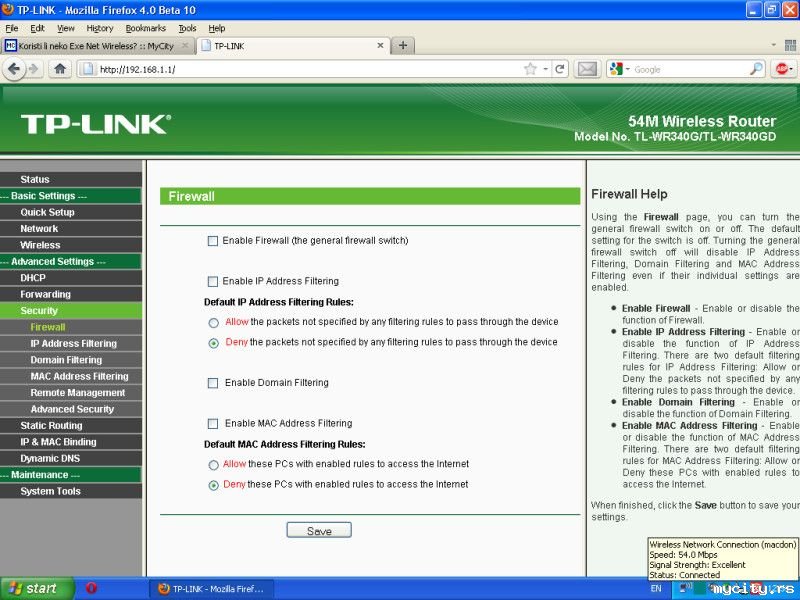Image resolution: width=800 pixels, height=600 pixels.
Task: Click TP-LINK Firefox taskbar button
Action: (211, 589)
